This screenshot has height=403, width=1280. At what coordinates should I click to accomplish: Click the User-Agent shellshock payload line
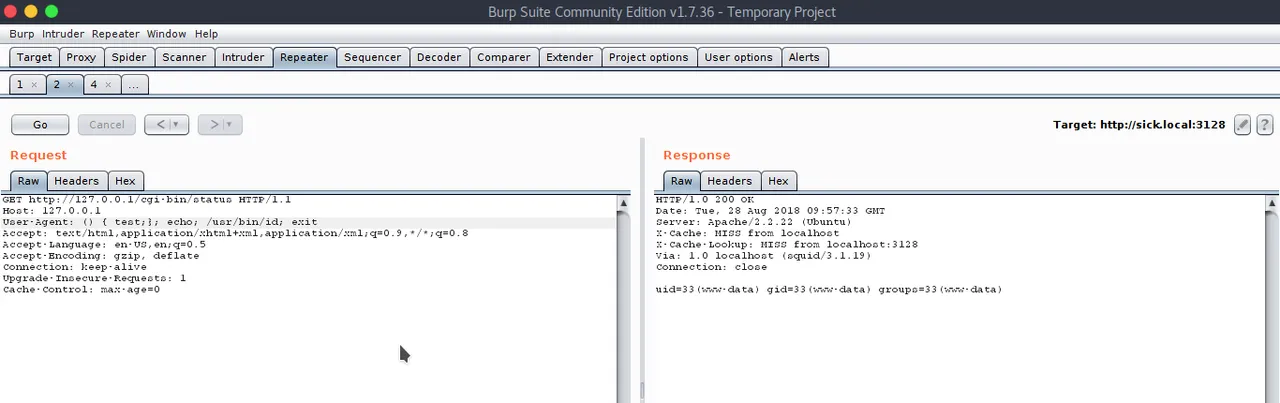coord(160,222)
